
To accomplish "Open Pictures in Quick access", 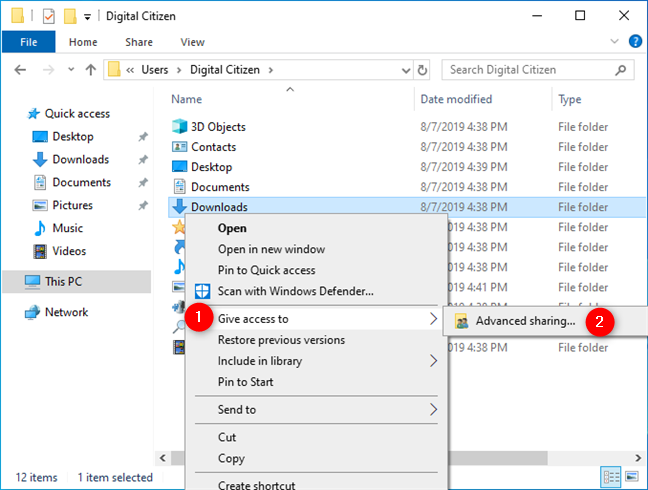I will (72, 205).
